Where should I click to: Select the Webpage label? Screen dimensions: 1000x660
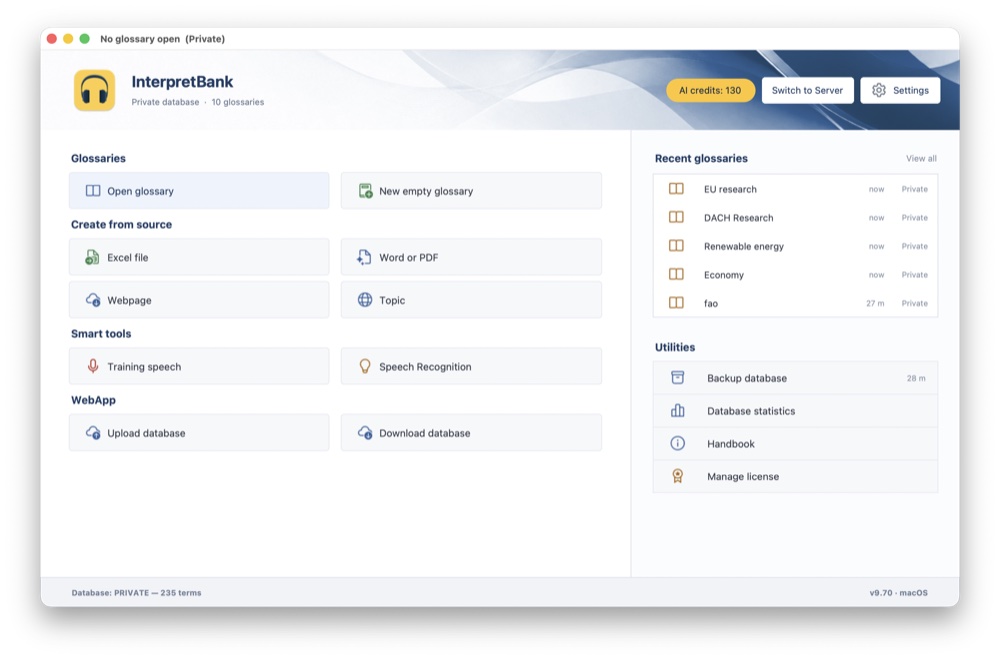pos(129,300)
